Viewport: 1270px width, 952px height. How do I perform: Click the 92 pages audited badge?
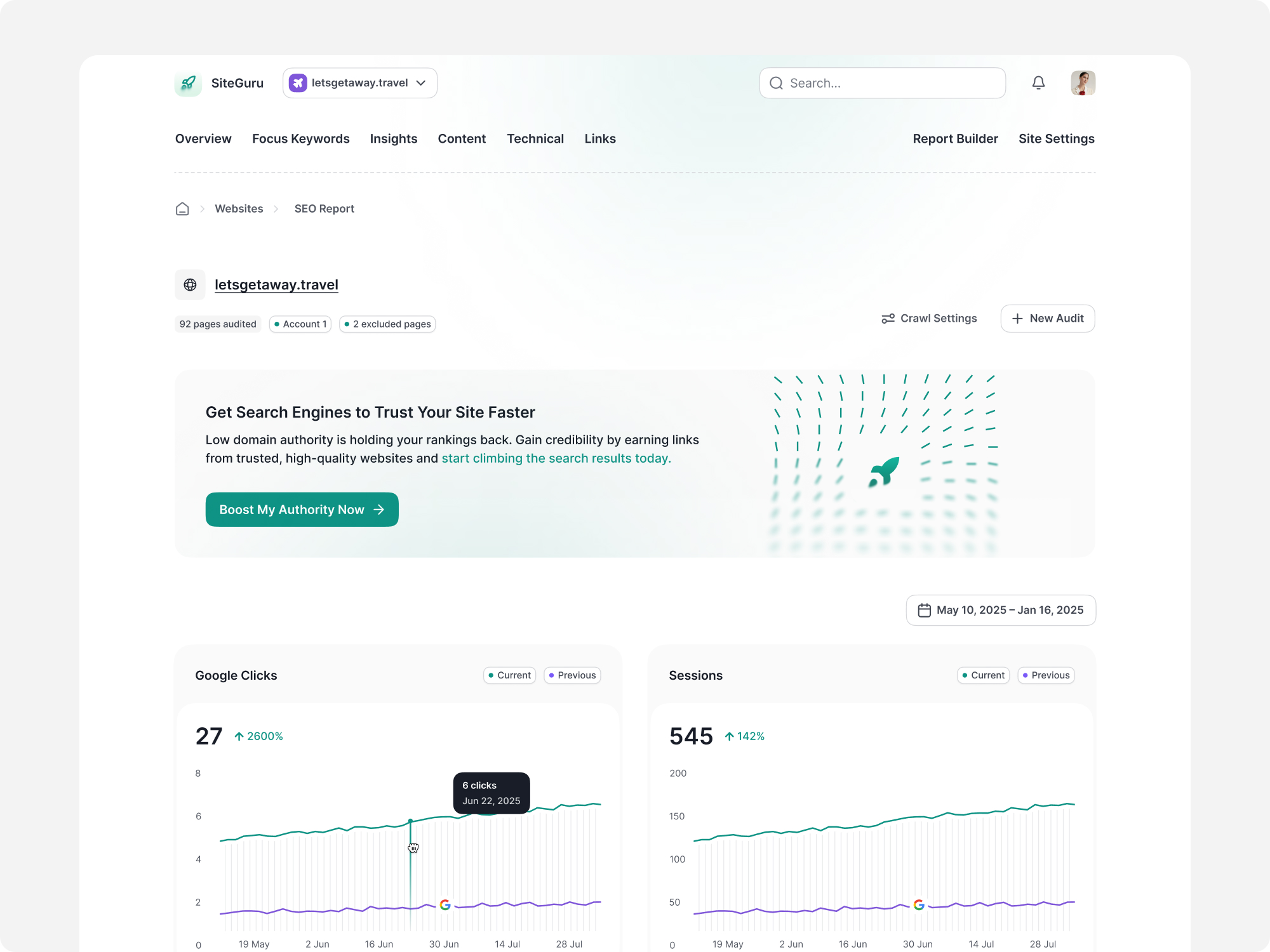click(218, 324)
